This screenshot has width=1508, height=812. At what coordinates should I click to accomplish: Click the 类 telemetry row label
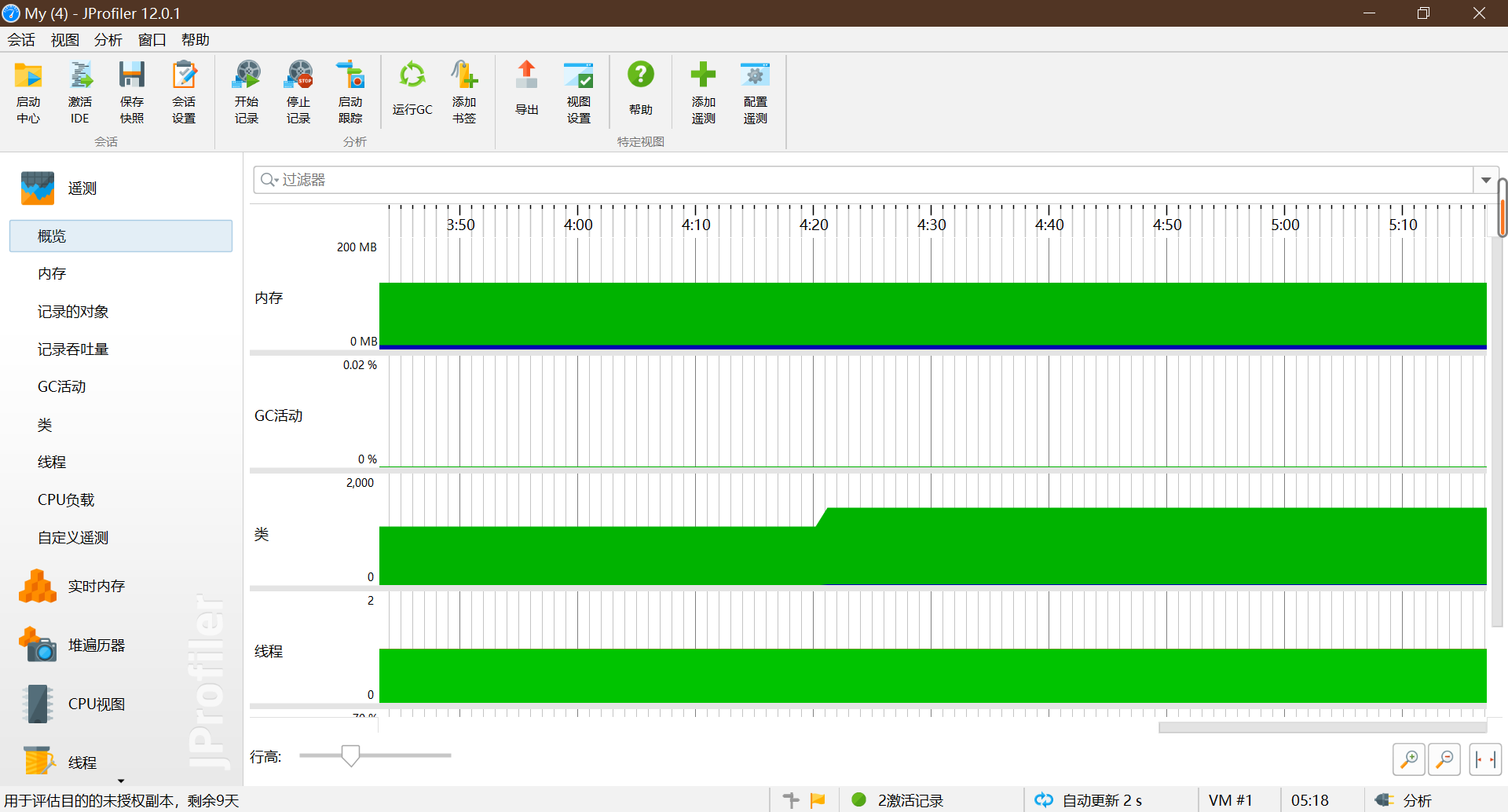(262, 535)
